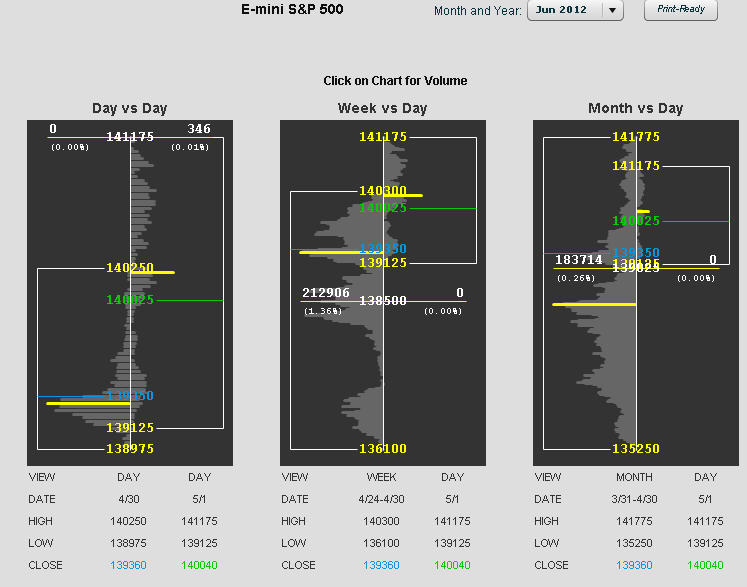Click the 138975 low value in Day table
Viewport: 747px width, 587px height.
coord(128,543)
